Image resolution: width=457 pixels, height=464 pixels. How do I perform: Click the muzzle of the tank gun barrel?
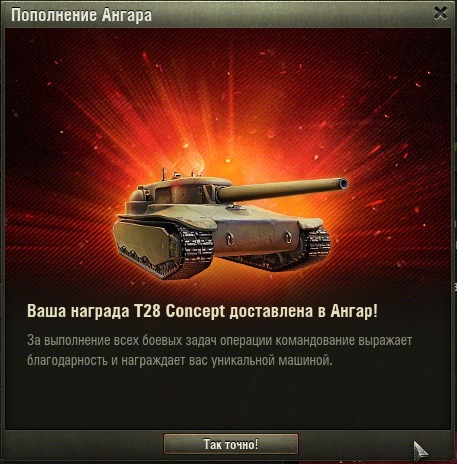(343, 183)
